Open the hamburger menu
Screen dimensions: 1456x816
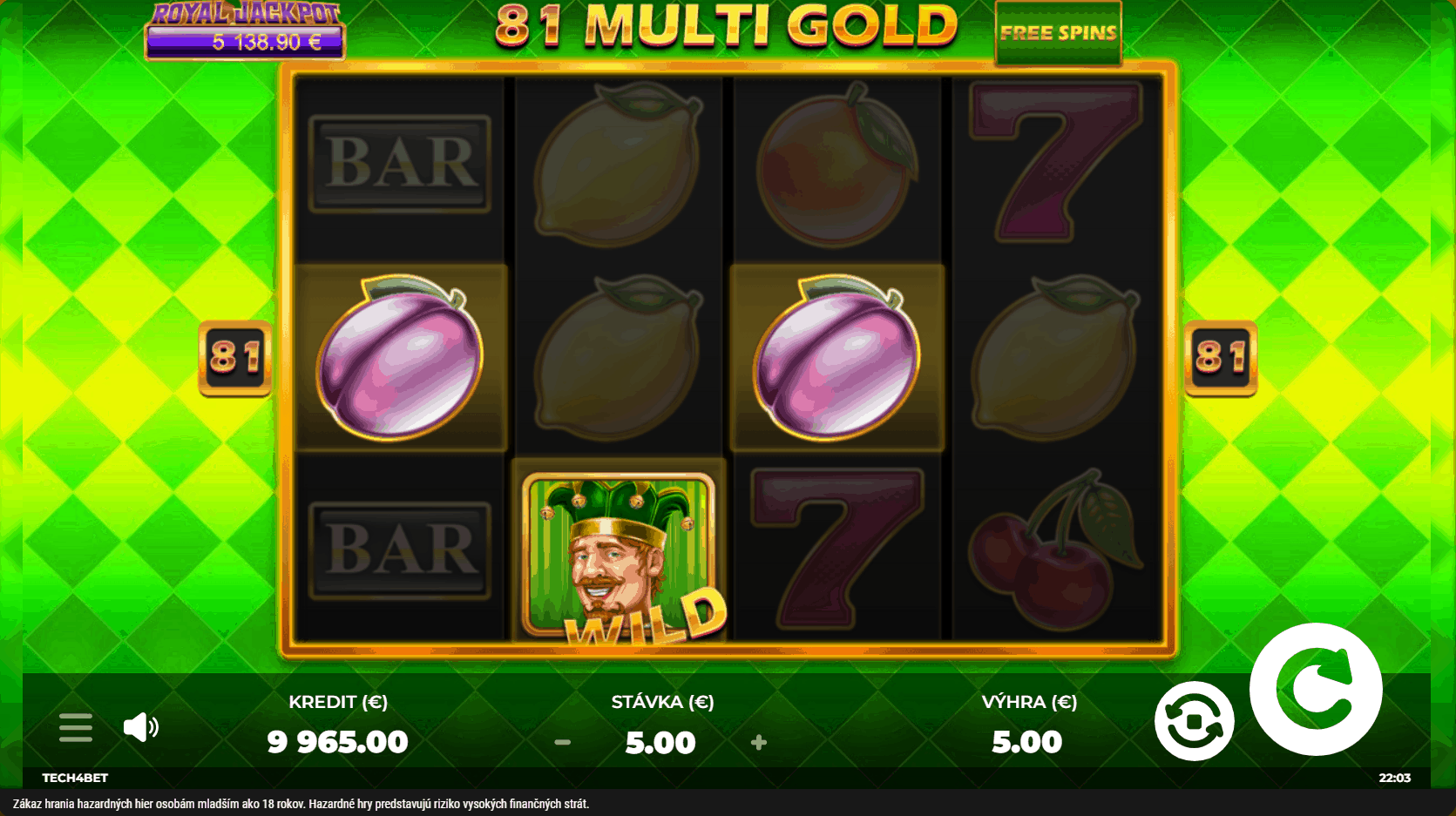point(76,727)
